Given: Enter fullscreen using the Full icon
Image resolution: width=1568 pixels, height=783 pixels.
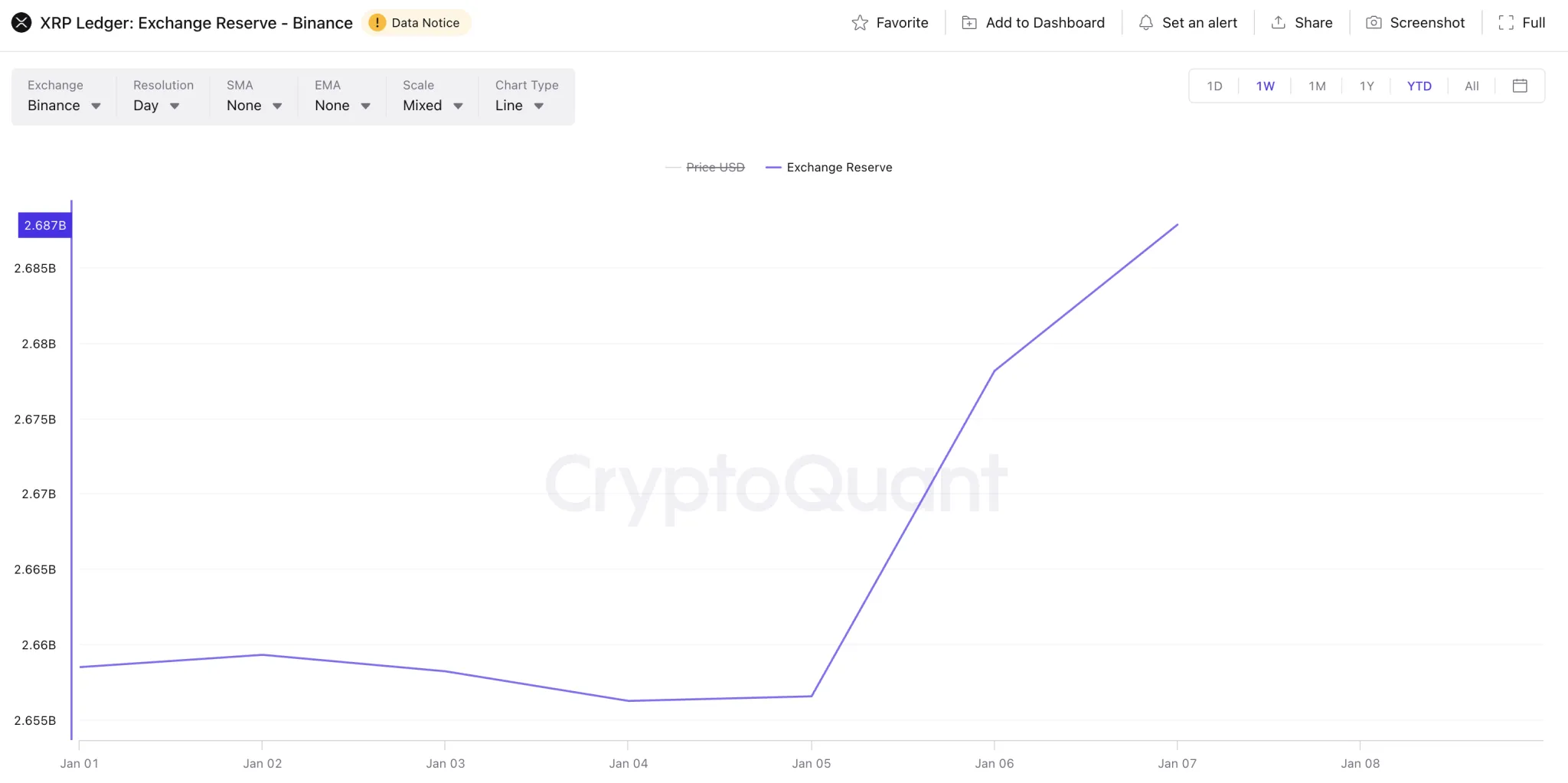Looking at the screenshot, I should pos(1507,22).
